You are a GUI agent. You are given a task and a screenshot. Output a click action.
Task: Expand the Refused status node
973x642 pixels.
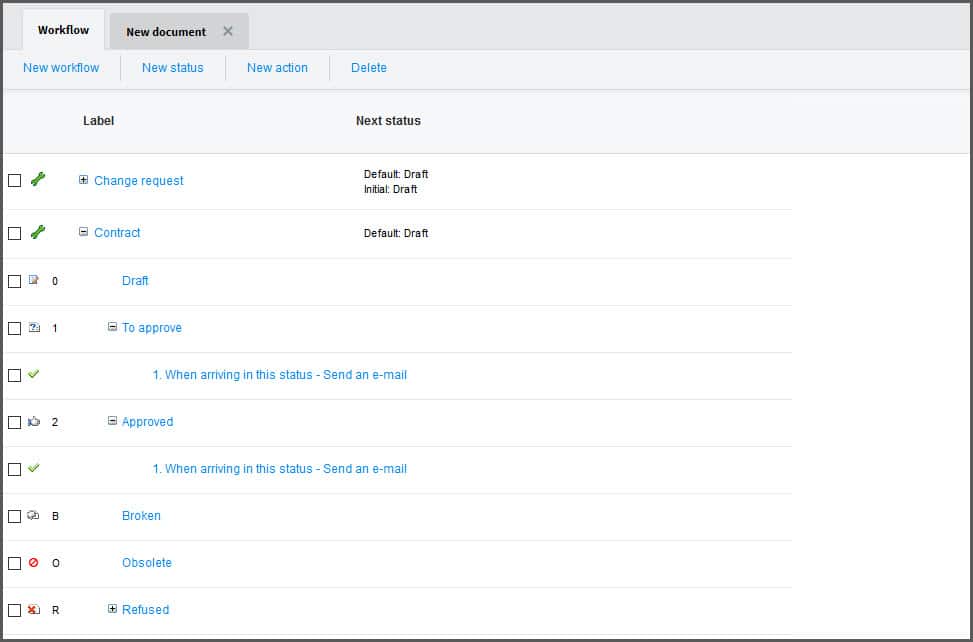113,609
